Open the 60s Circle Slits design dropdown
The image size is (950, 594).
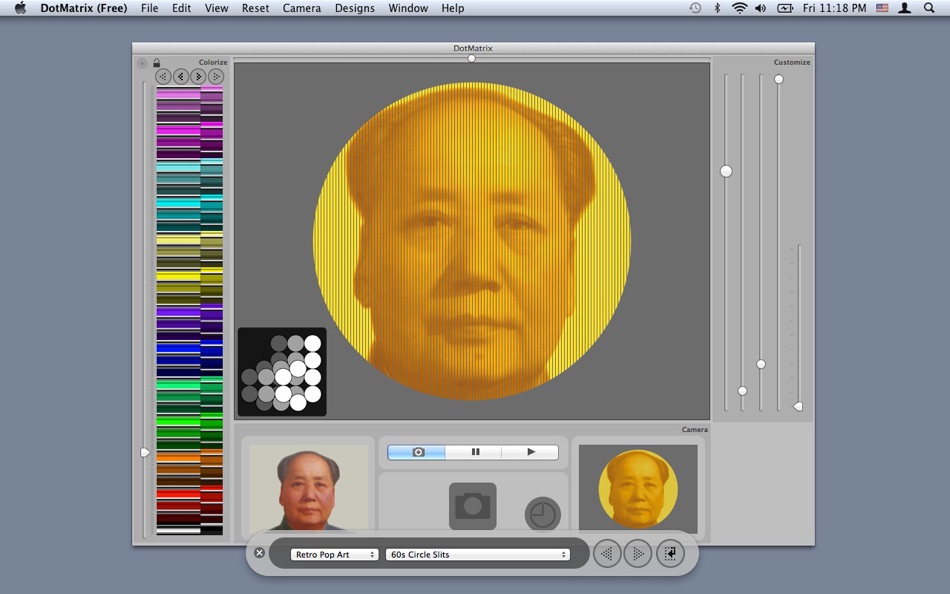(478, 555)
